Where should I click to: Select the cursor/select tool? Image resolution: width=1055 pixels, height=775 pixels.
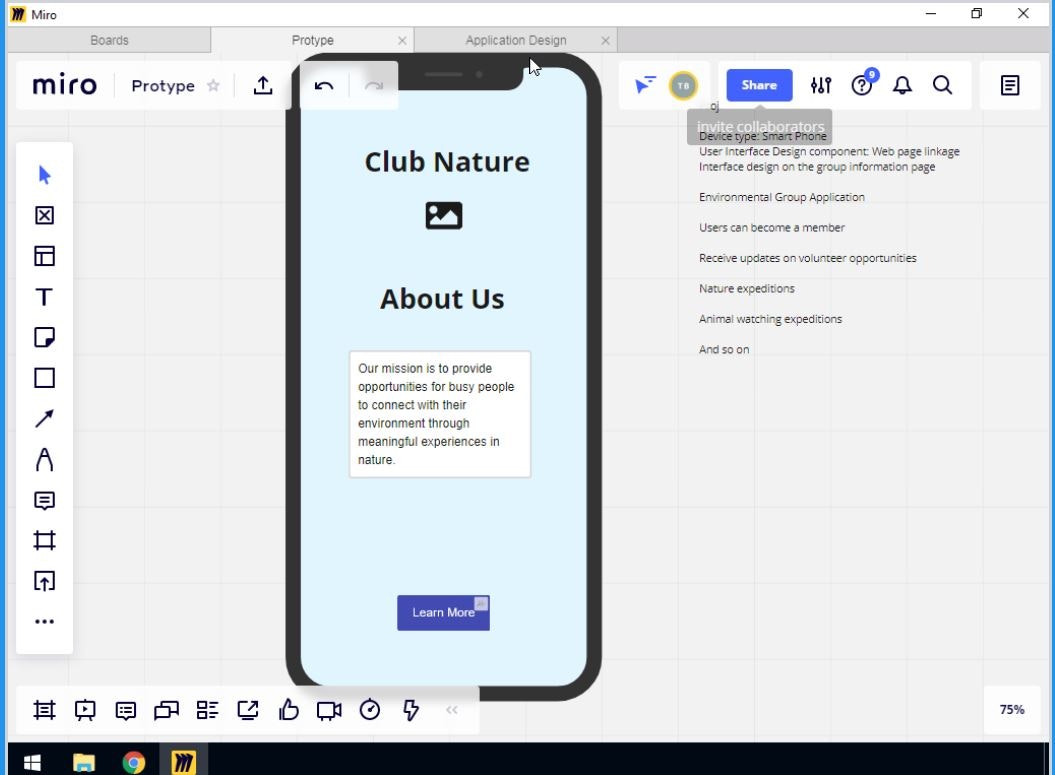click(x=44, y=175)
